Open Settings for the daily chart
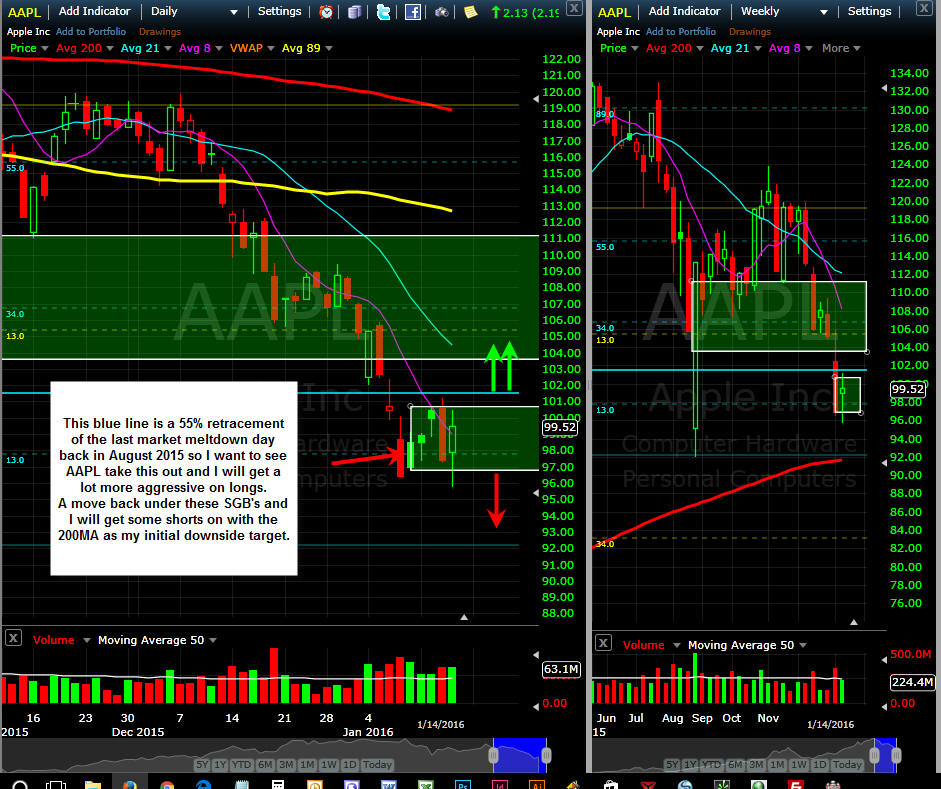The image size is (941, 789). 280,11
